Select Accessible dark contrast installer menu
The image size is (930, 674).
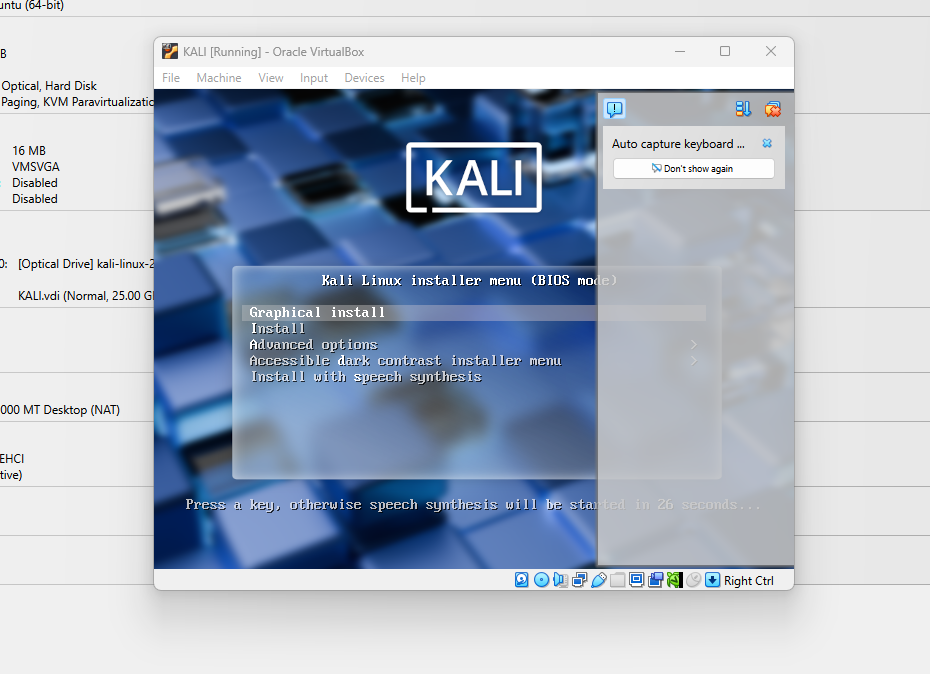405,361
